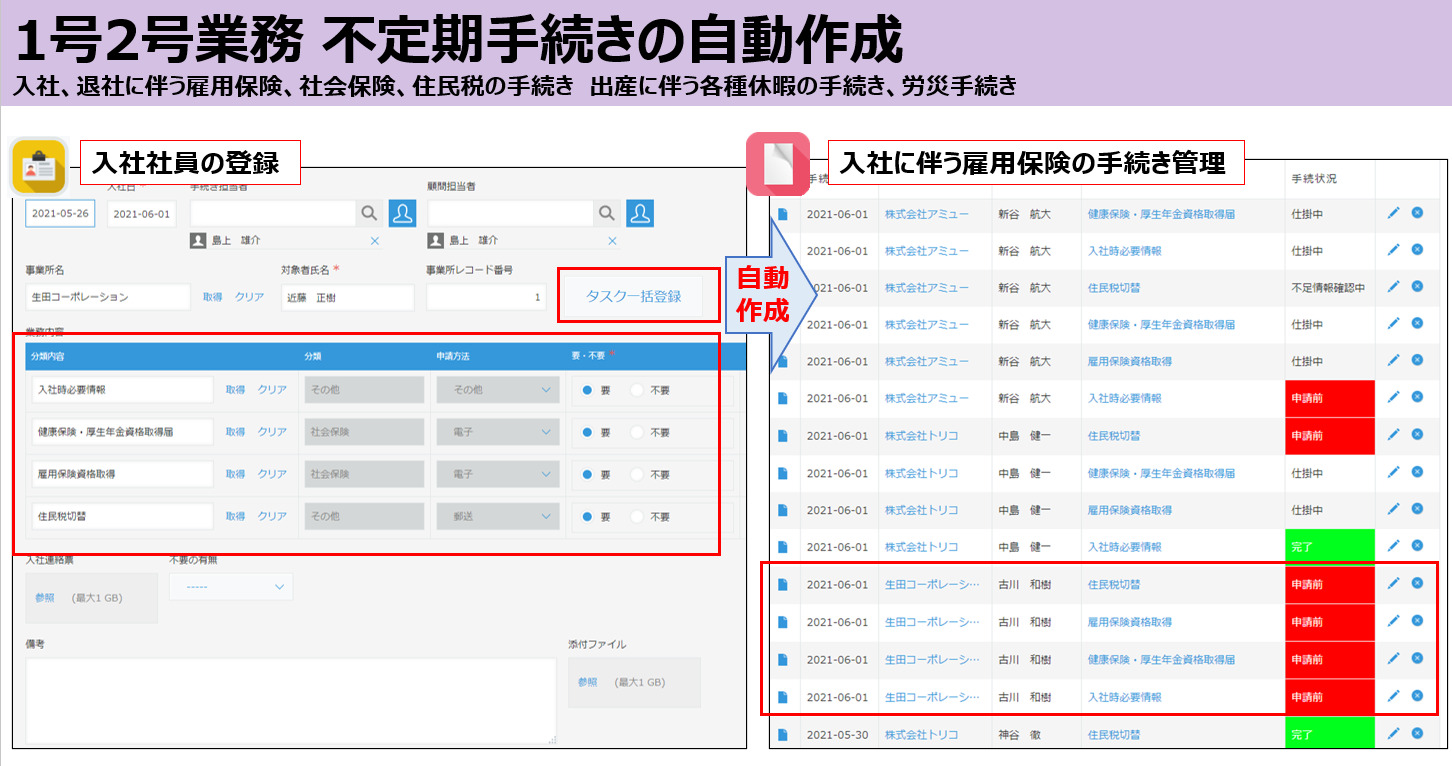This screenshot has width=1452, height=766.
Task: Remove 島上 雄介 from 顧問担当者
Action: (x=612, y=241)
